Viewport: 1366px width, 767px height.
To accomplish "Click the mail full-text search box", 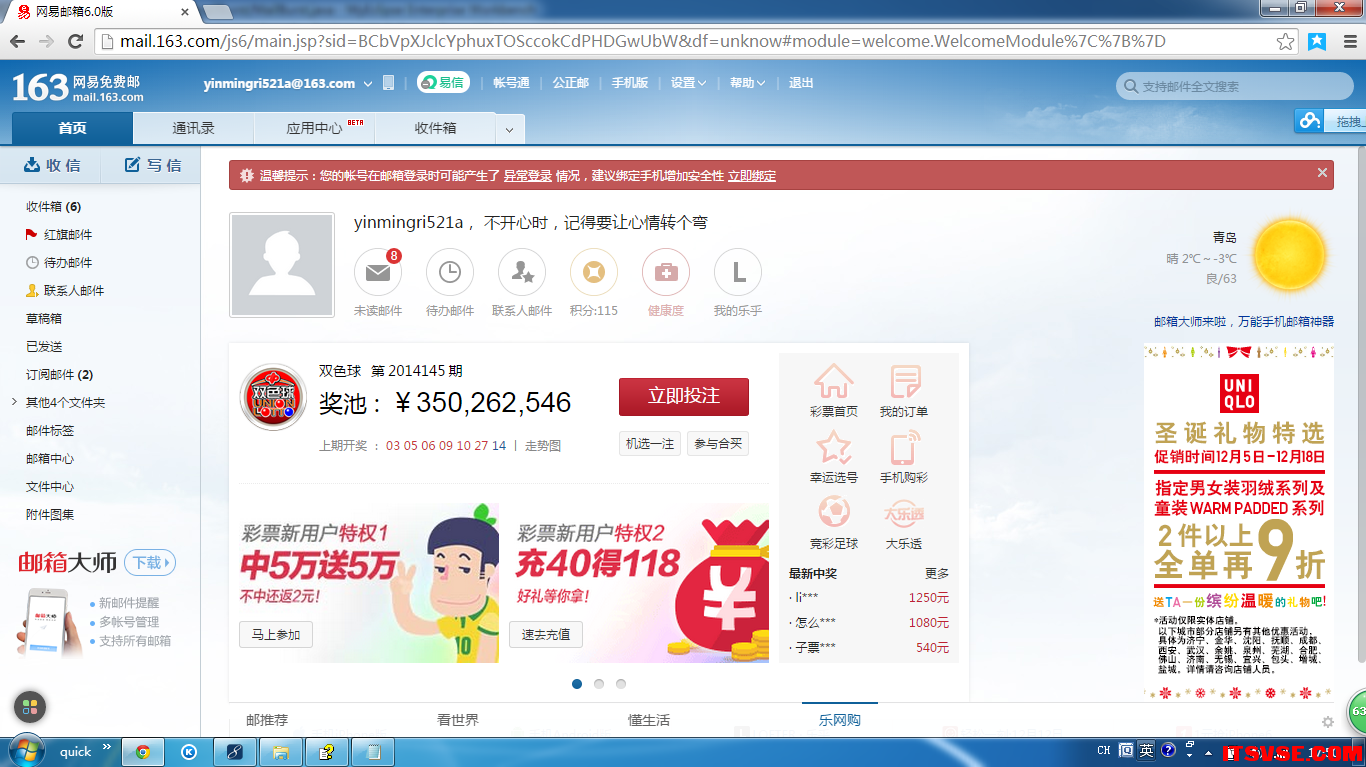I will point(1235,86).
